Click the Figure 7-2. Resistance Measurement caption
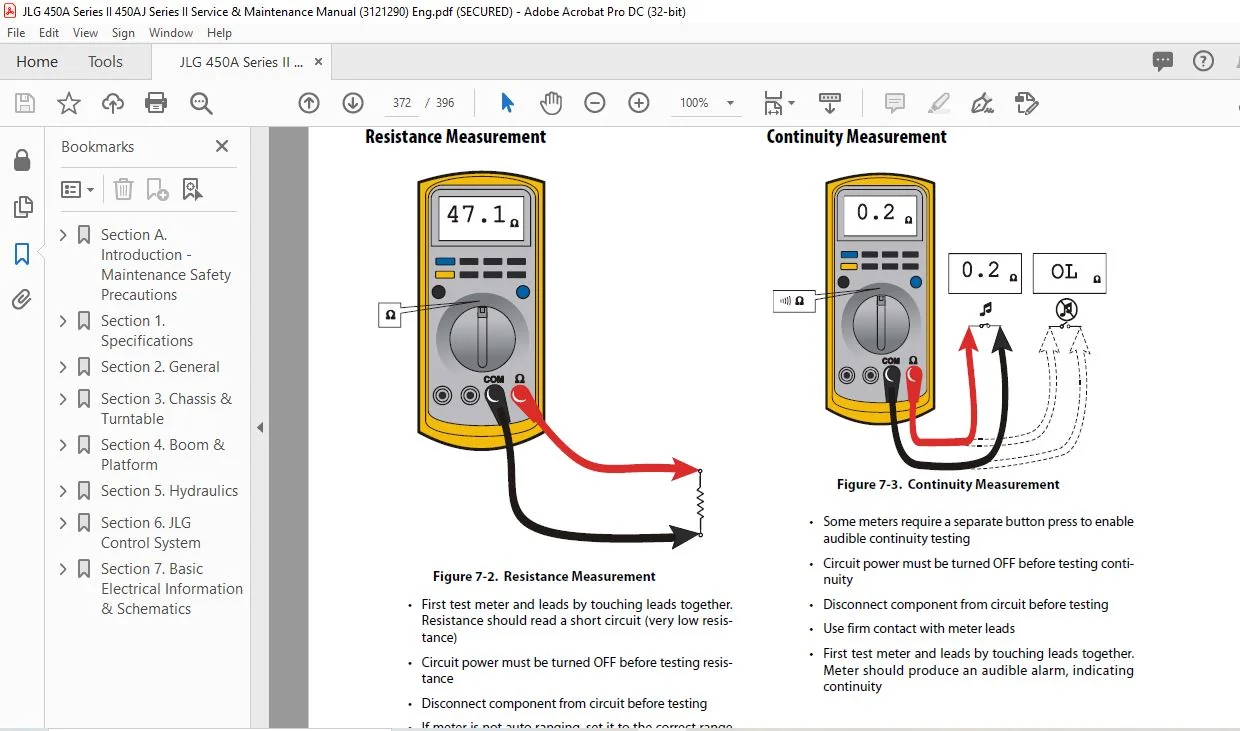Viewport: 1240px width, 731px height. click(544, 576)
